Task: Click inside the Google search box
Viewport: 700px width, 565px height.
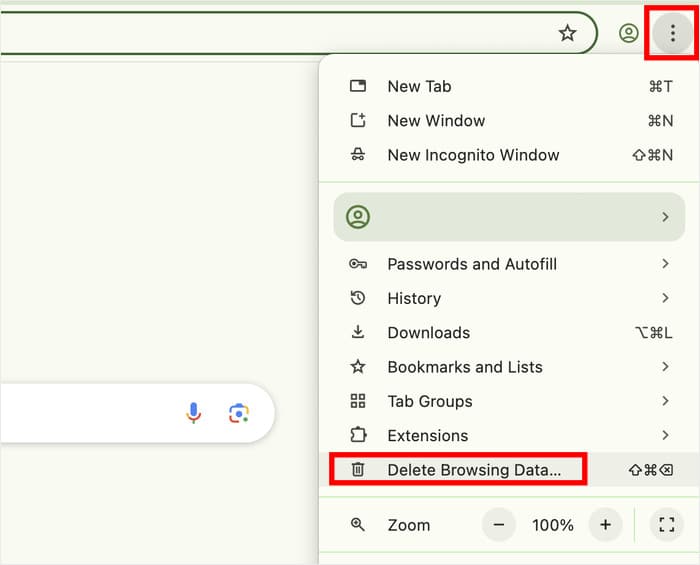Action: pyautogui.click(x=138, y=413)
